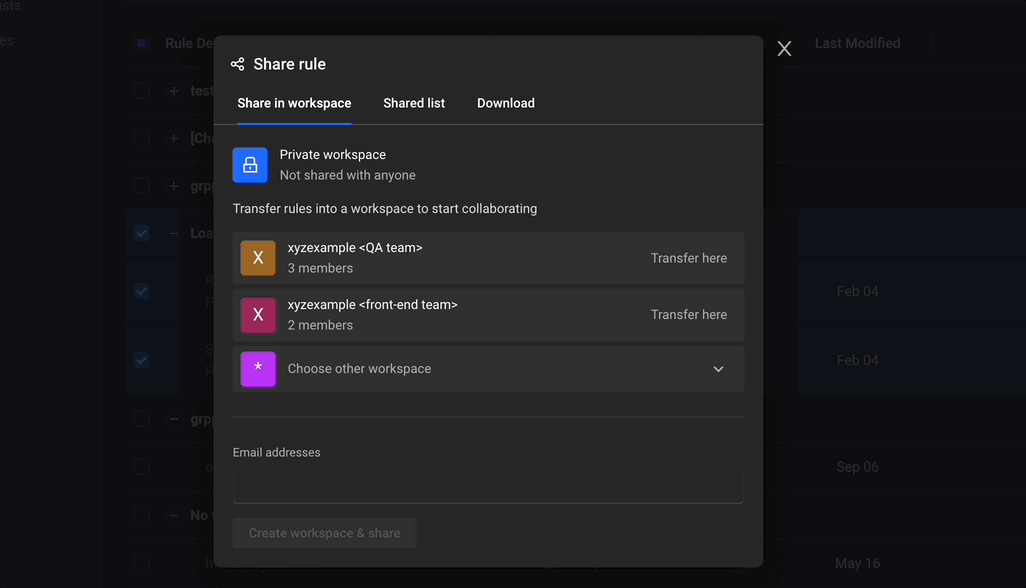Close the Share rule dialog

(784, 48)
